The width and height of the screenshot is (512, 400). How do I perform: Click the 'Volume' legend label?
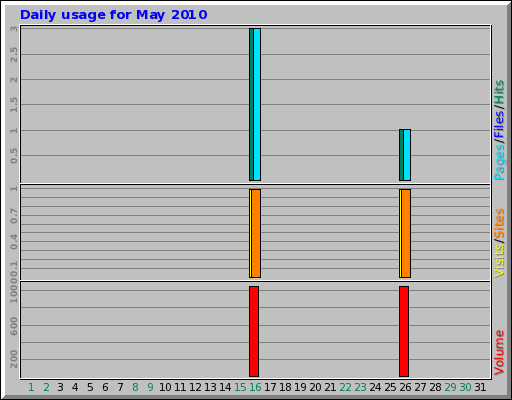coord(499,352)
